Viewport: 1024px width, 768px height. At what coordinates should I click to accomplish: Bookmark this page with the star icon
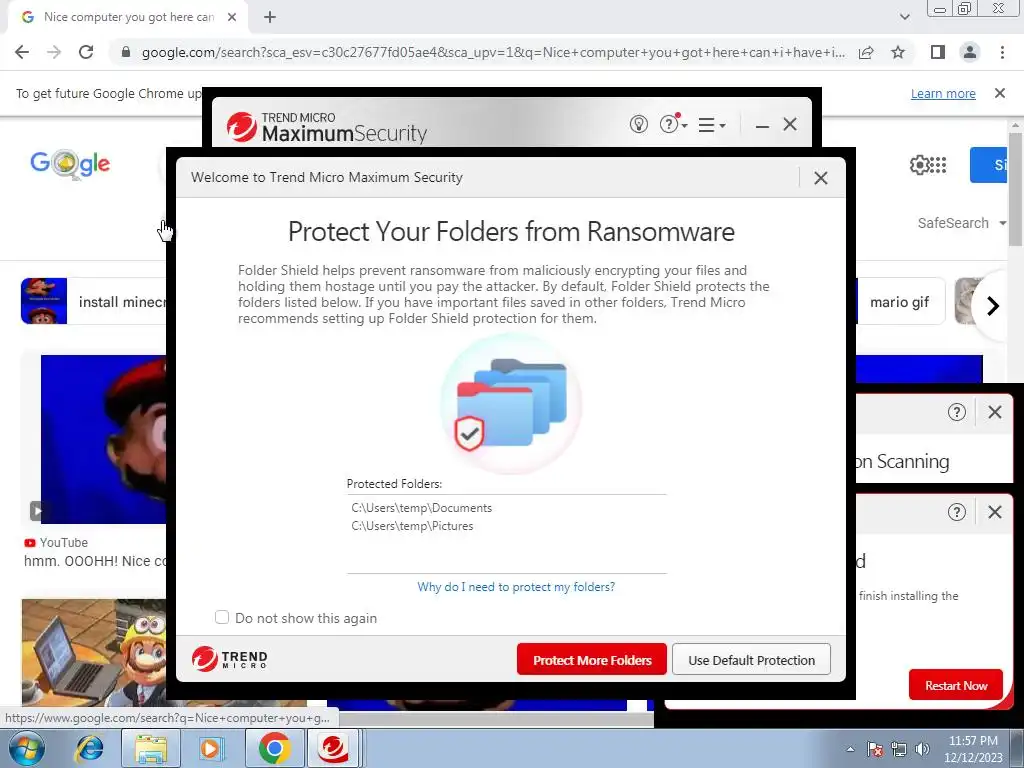[x=898, y=52]
